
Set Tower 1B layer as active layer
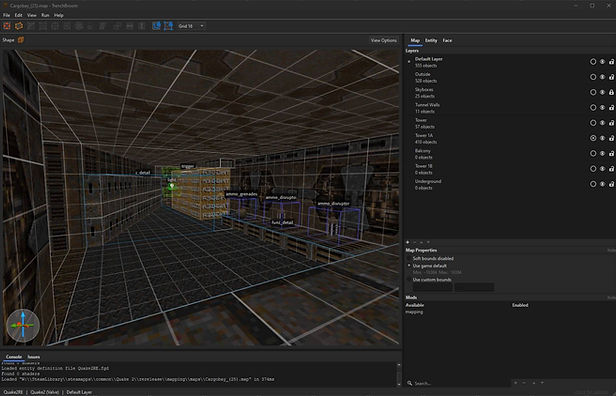click(x=593, y=169)
